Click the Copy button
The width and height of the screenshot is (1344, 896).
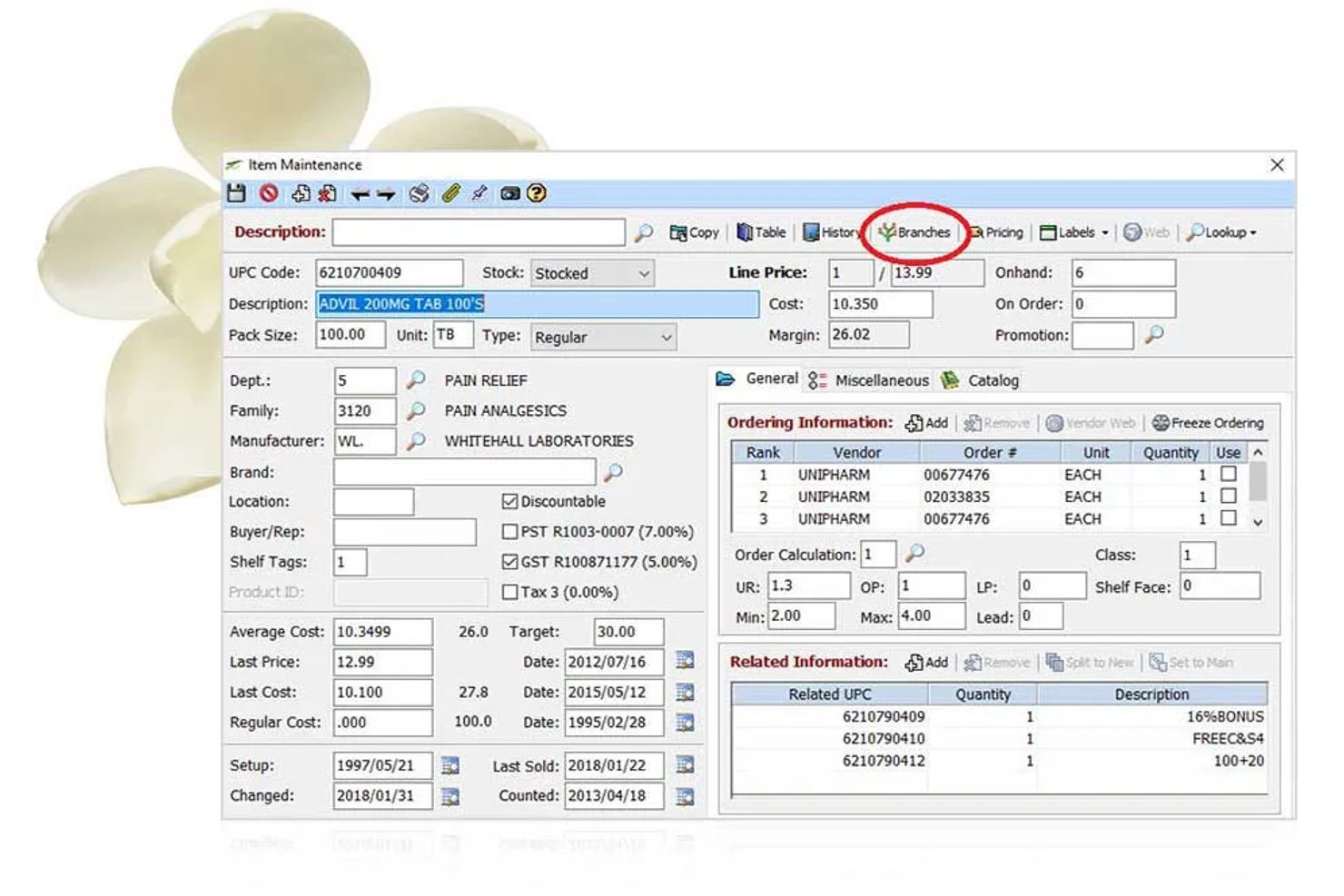tap(694, 232)
